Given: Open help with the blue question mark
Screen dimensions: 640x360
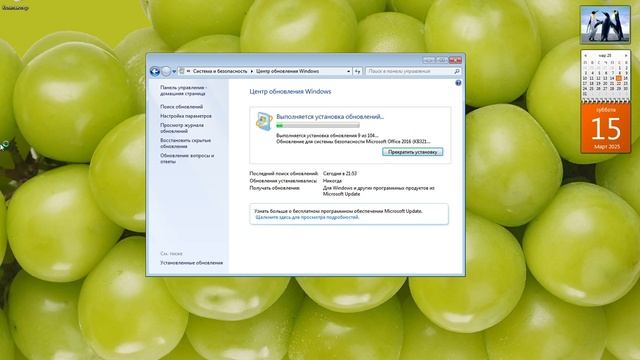Looking at the screenshot, I should tap(458, 83).
